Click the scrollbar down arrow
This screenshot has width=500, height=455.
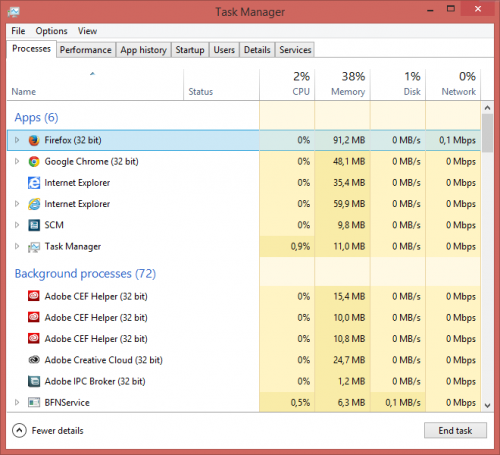pyautogui.click(x=487, y=406)
